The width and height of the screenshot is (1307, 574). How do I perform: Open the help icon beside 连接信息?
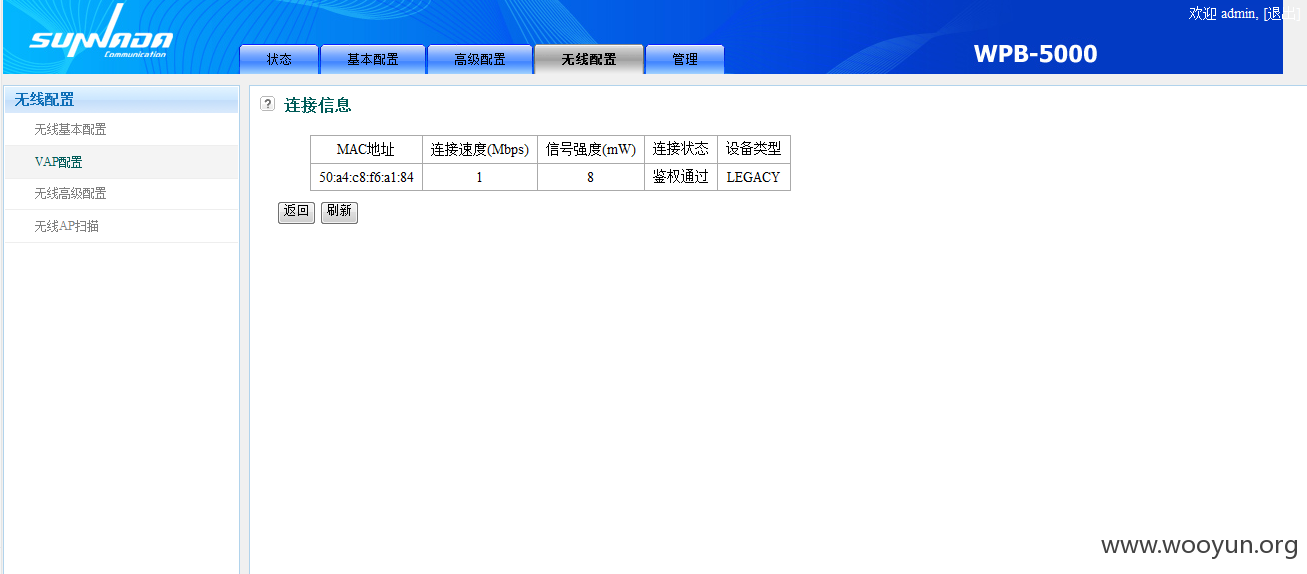267,104
